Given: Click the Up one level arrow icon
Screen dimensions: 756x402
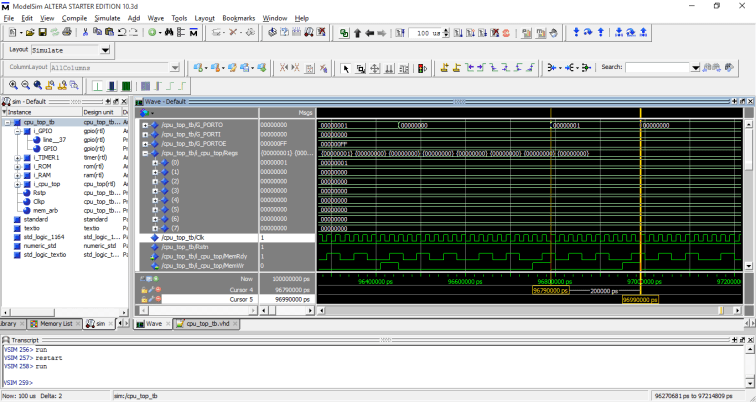Looking at the screenshot, I should pyautogui.click(x=357, y=33).
